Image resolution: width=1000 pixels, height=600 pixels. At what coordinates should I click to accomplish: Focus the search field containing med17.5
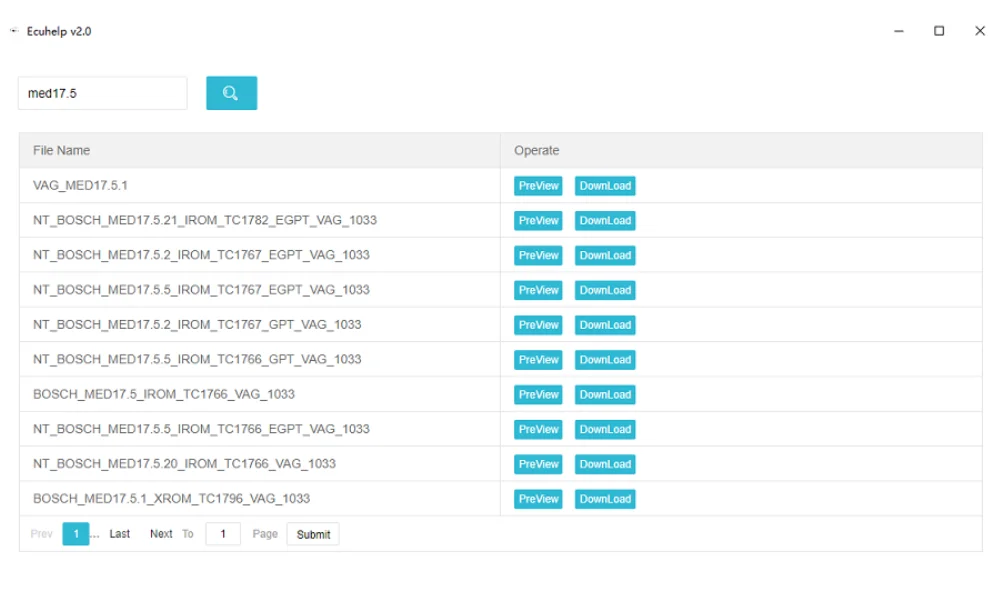pos(103,93)
